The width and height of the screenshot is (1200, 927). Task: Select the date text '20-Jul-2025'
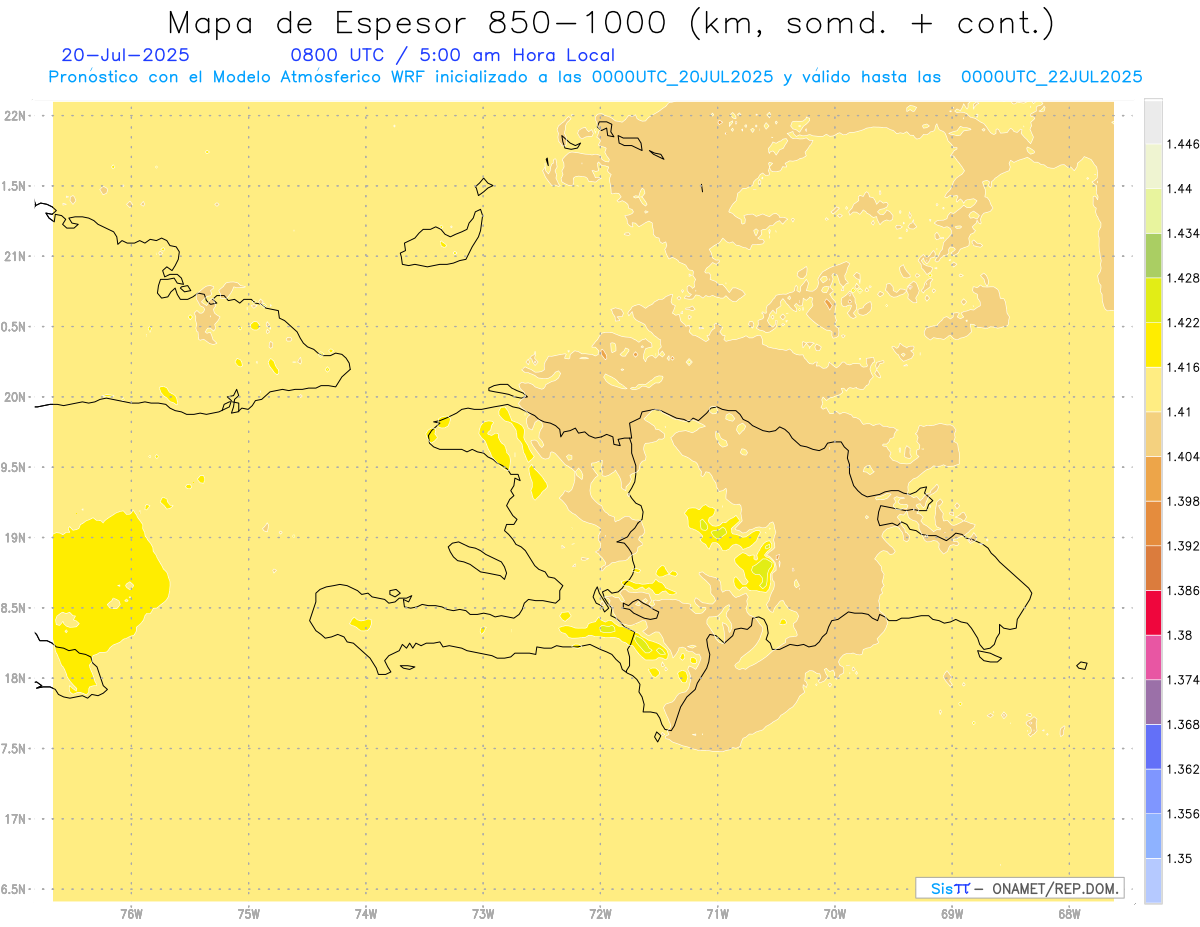(125, 55)
